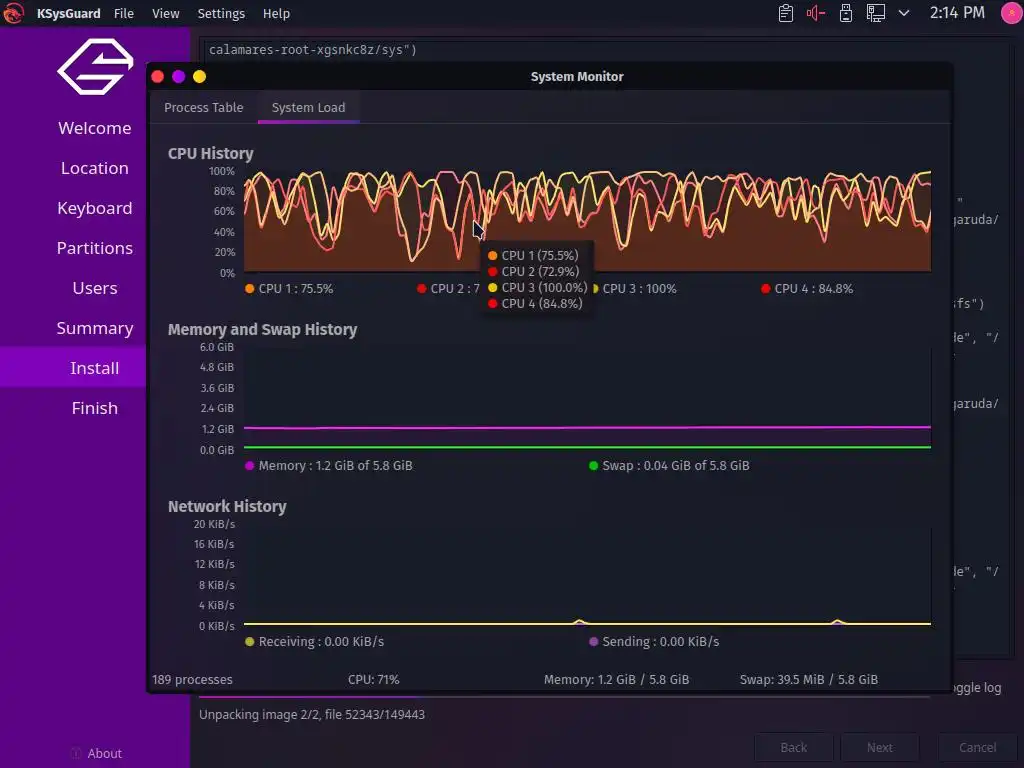
Task: Click 'CPU 2 (72.9%)' in the tooltip
Action: [540, 272]
